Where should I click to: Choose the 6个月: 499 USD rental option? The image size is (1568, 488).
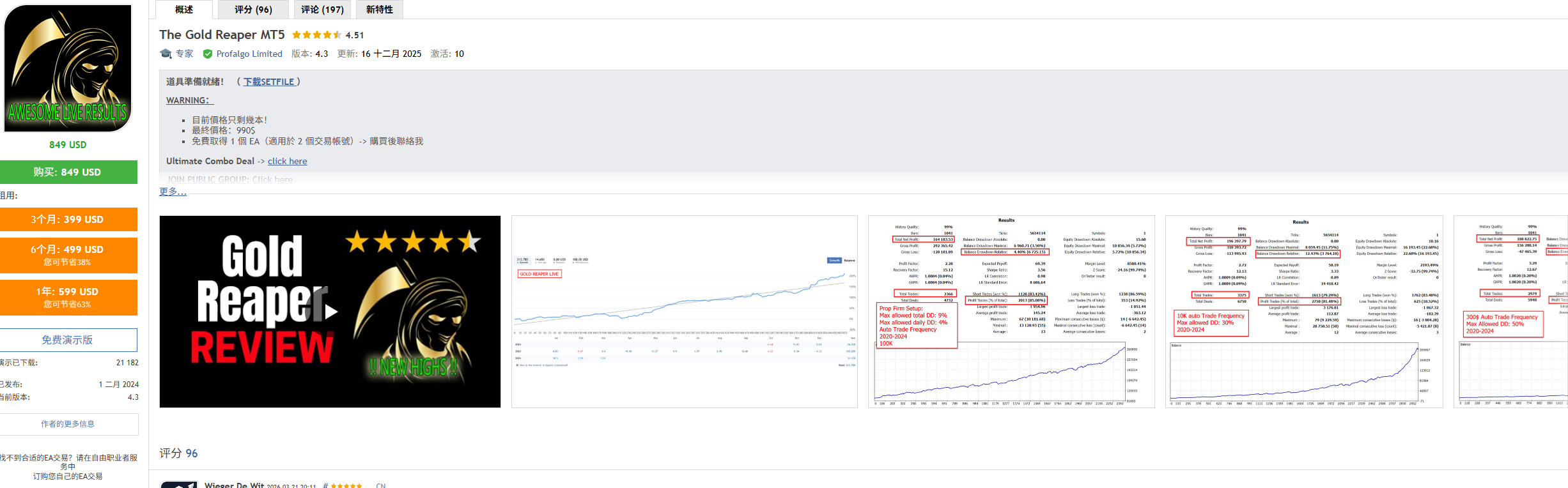point(68,255)
